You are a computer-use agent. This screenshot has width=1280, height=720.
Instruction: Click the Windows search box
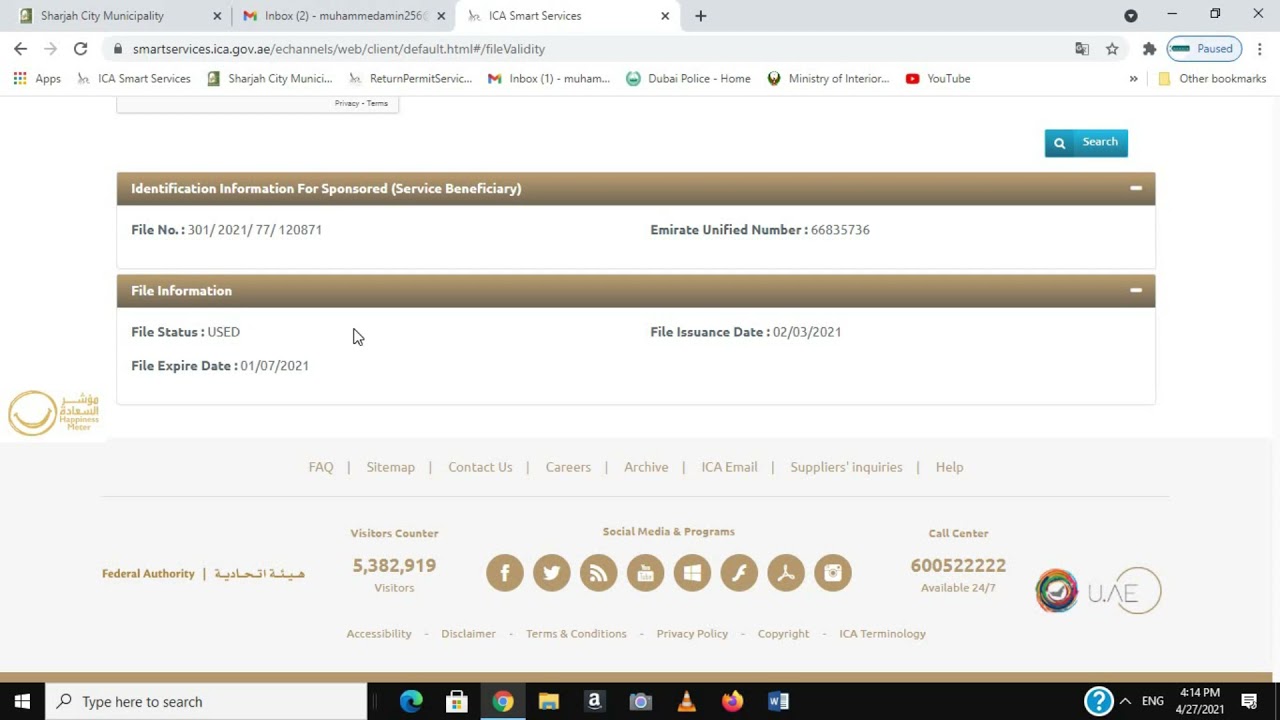click(206, 702)
